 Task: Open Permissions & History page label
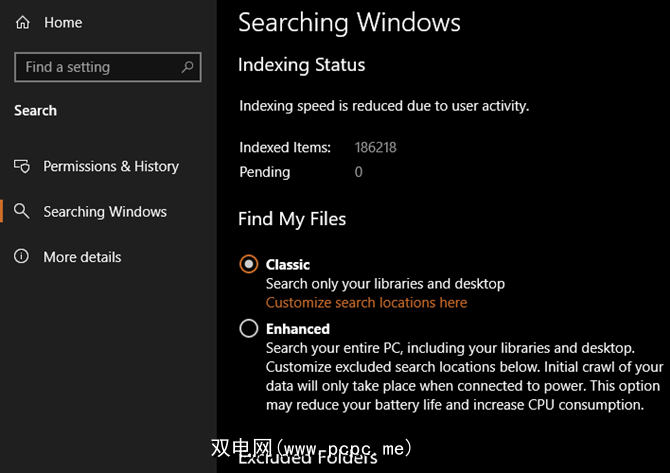click(x=111, y=166)
